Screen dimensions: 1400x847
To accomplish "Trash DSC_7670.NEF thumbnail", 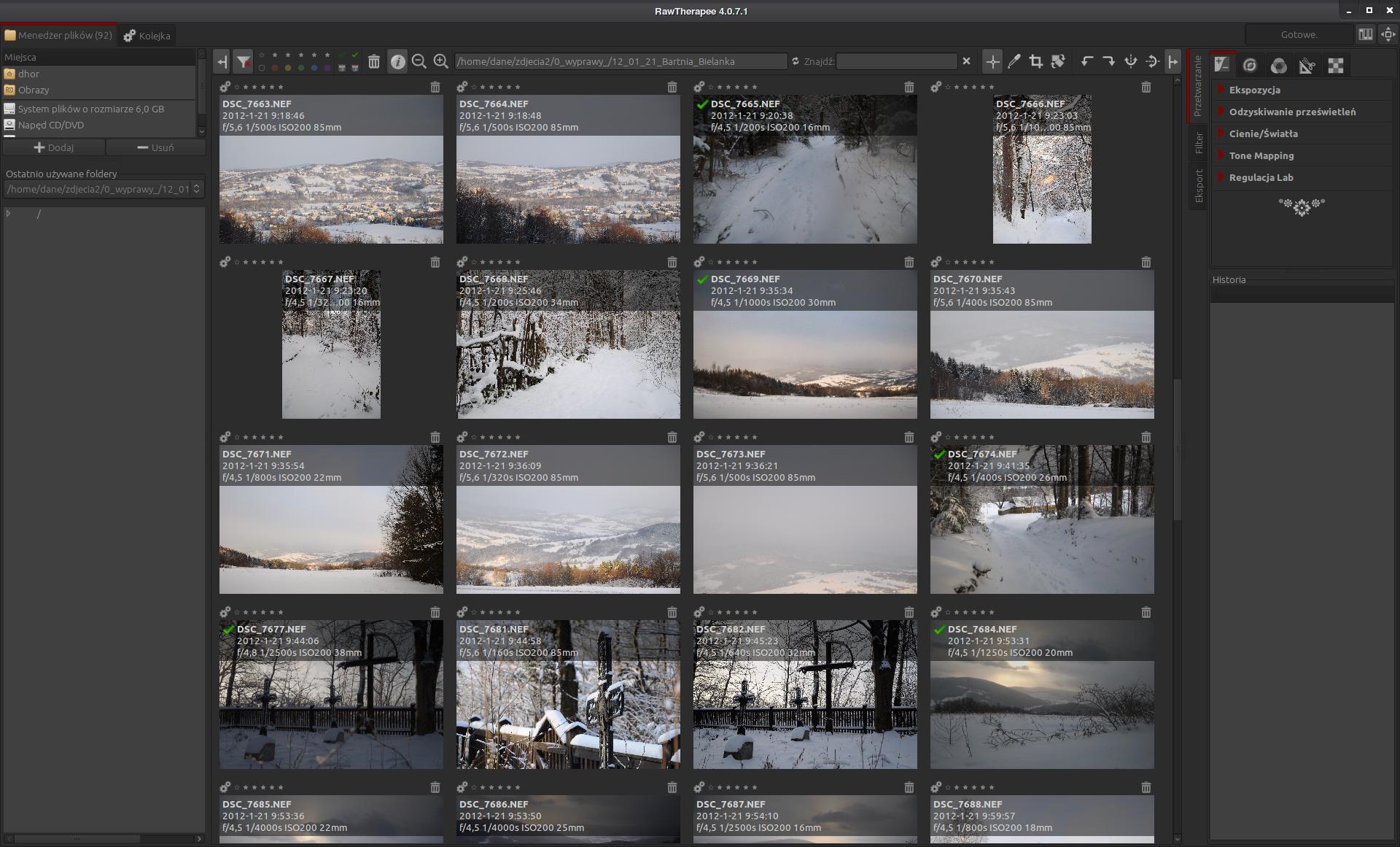I will 1146,262.
